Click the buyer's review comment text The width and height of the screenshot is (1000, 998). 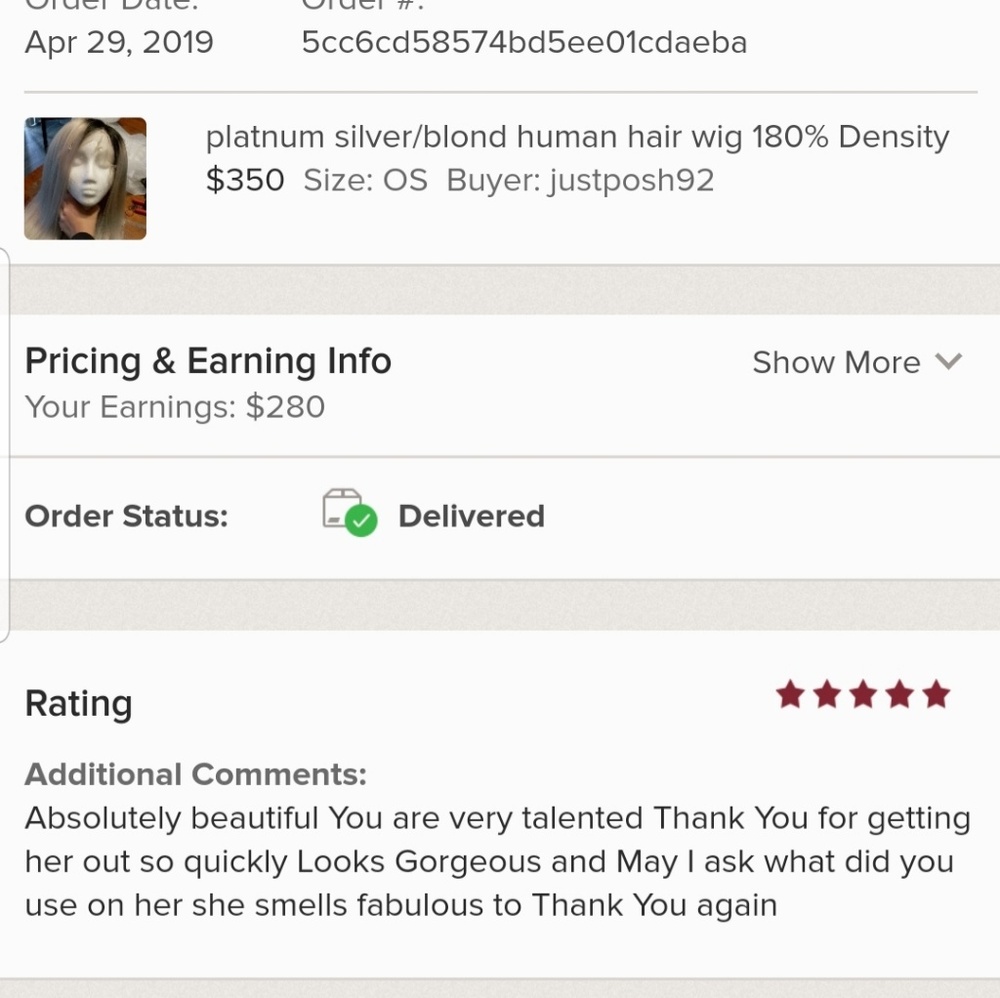[x=497, y=861]
